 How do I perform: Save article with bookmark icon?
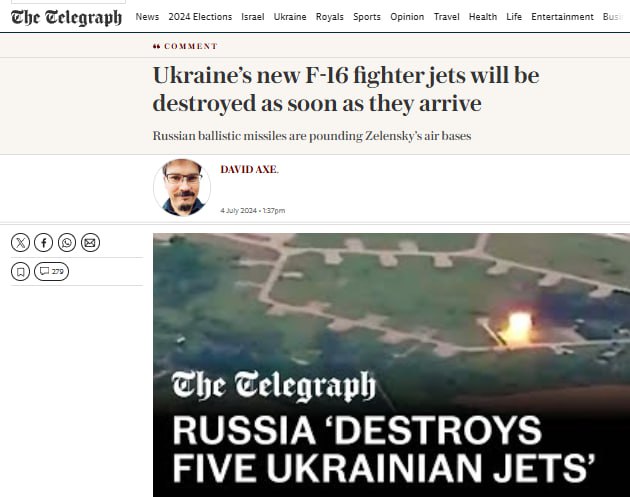point(20,272)
